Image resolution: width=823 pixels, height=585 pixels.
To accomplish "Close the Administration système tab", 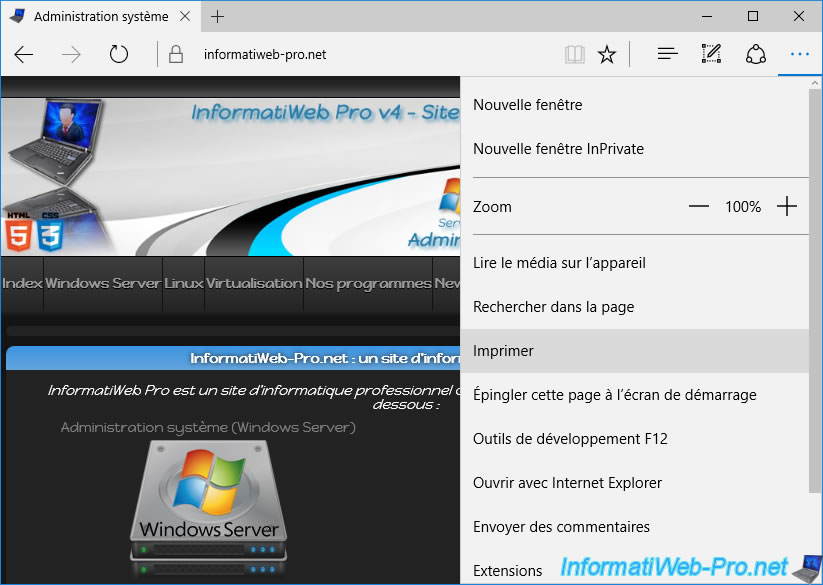I will (185, 16).
